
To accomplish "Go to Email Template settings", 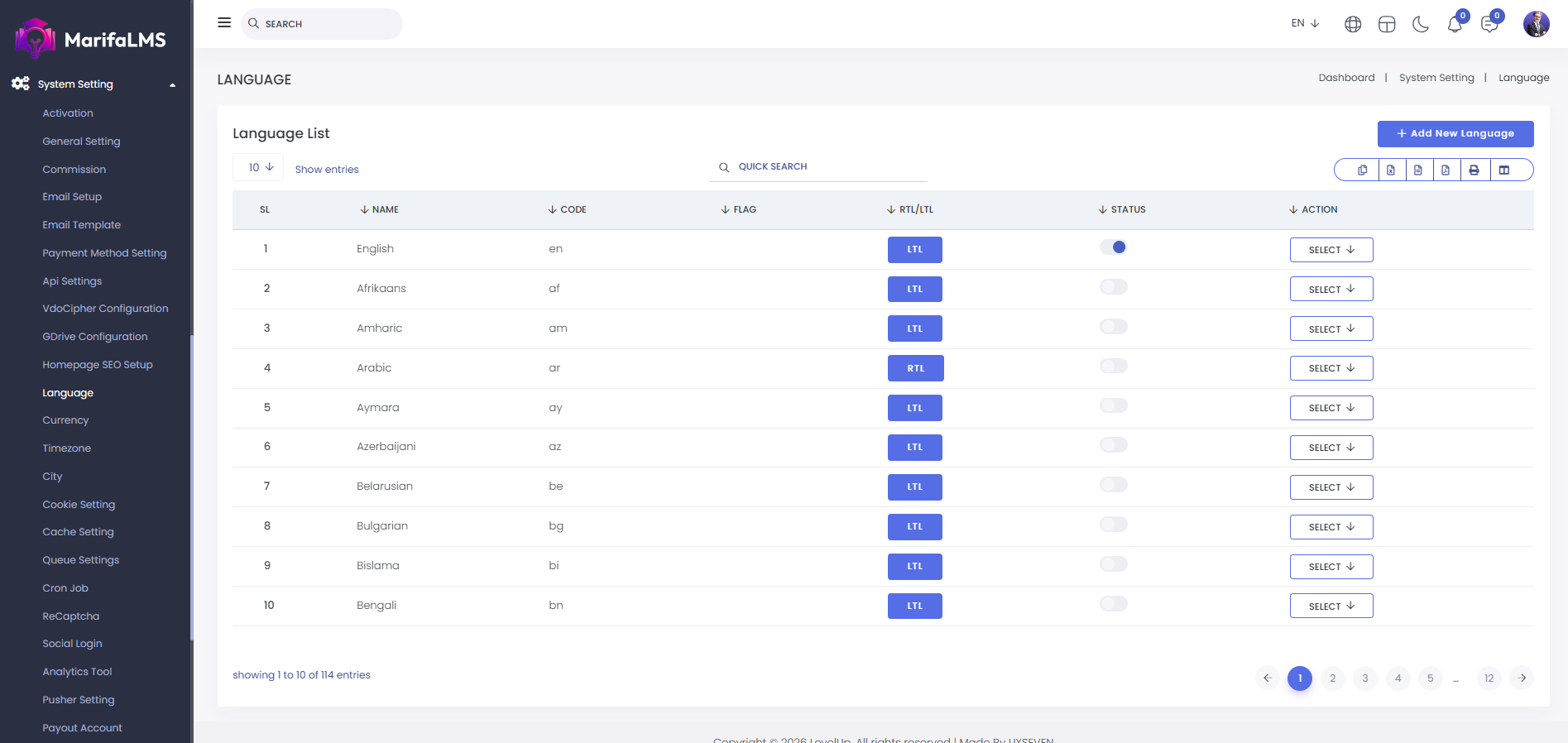I will pos(81,225).
